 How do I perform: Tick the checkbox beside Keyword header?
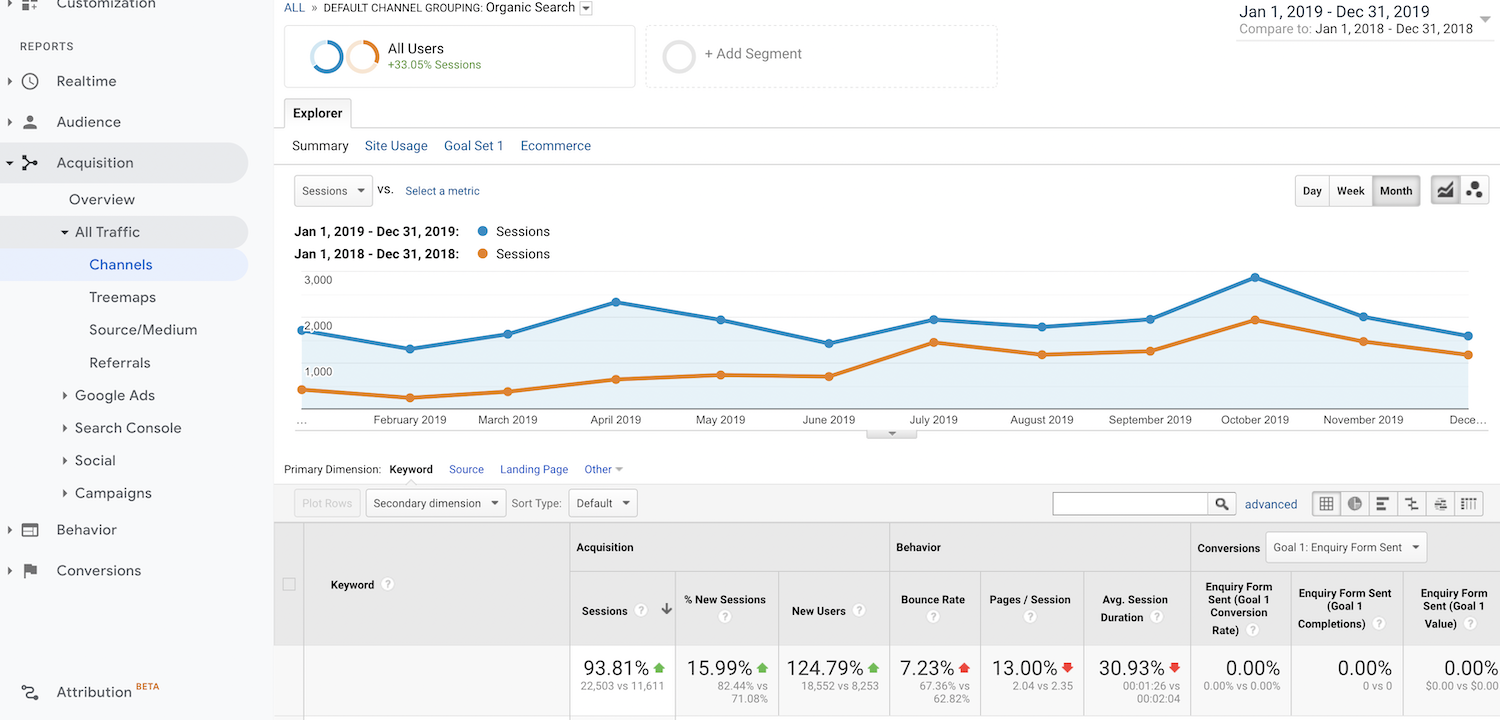(289, 584)
